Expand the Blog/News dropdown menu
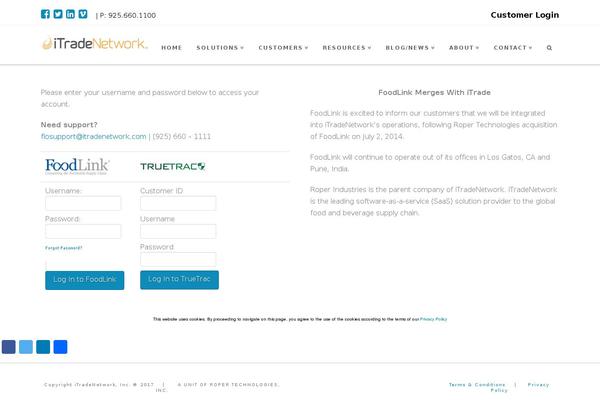Viewport: 600px width, 400px height. (410, 48)
